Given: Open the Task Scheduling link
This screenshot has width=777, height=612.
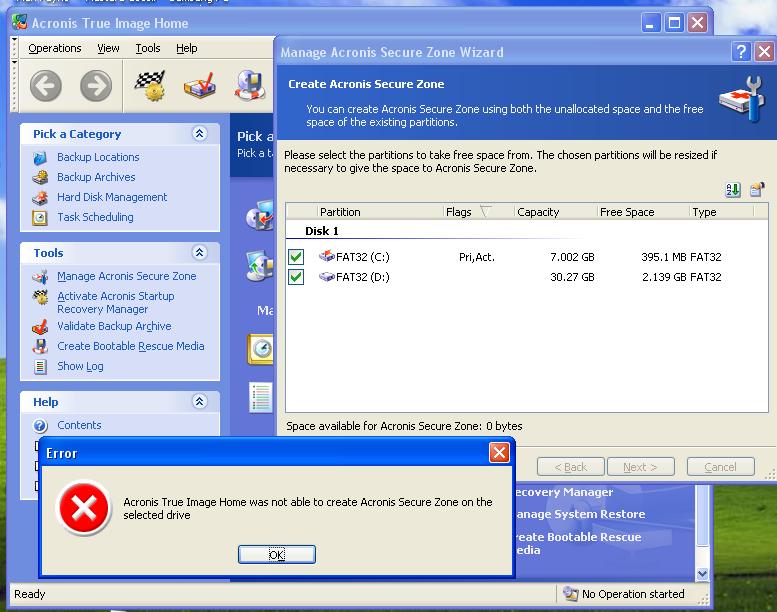Looking at the screenshot, I should (95, 217).
